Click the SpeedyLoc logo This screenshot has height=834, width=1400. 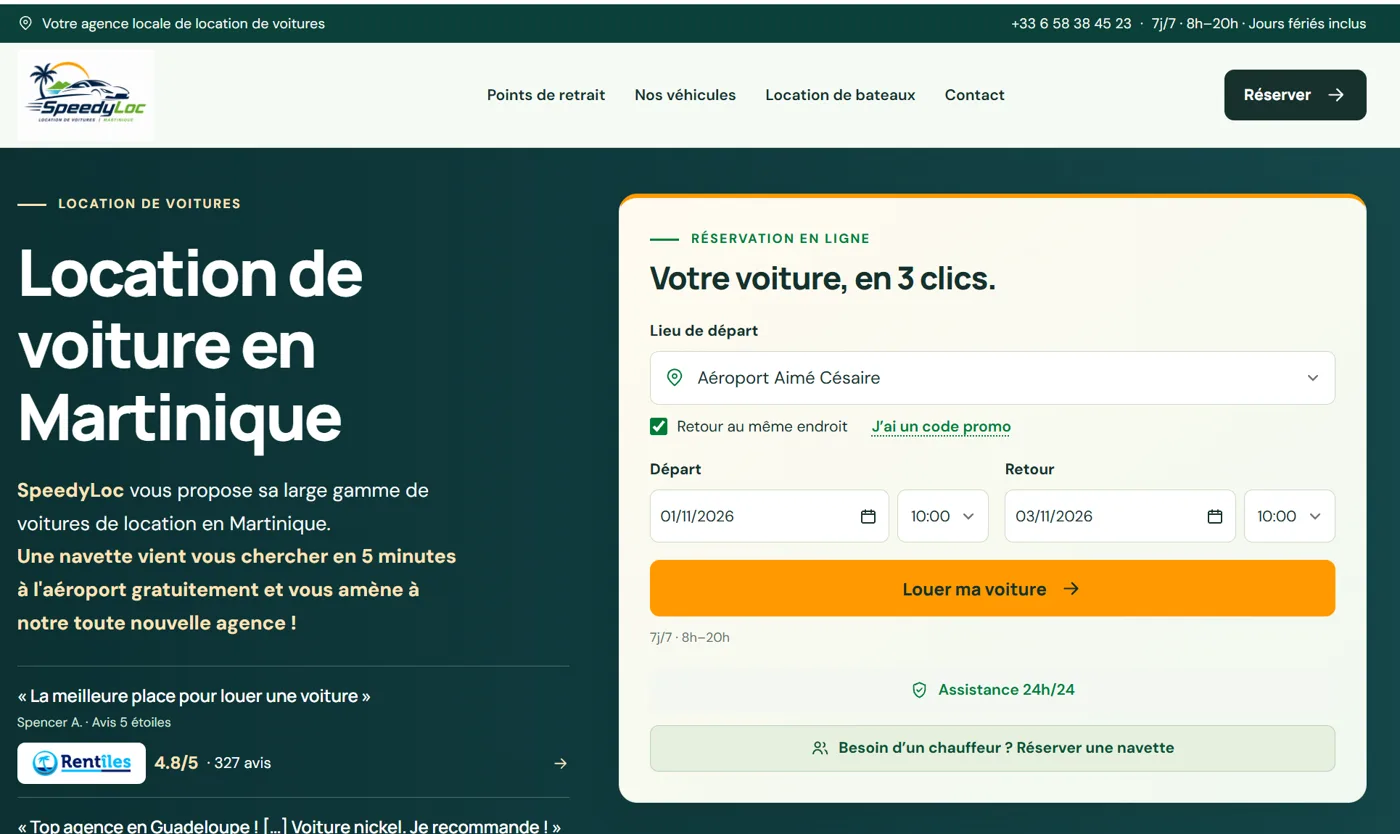click(x=86, y=95)
